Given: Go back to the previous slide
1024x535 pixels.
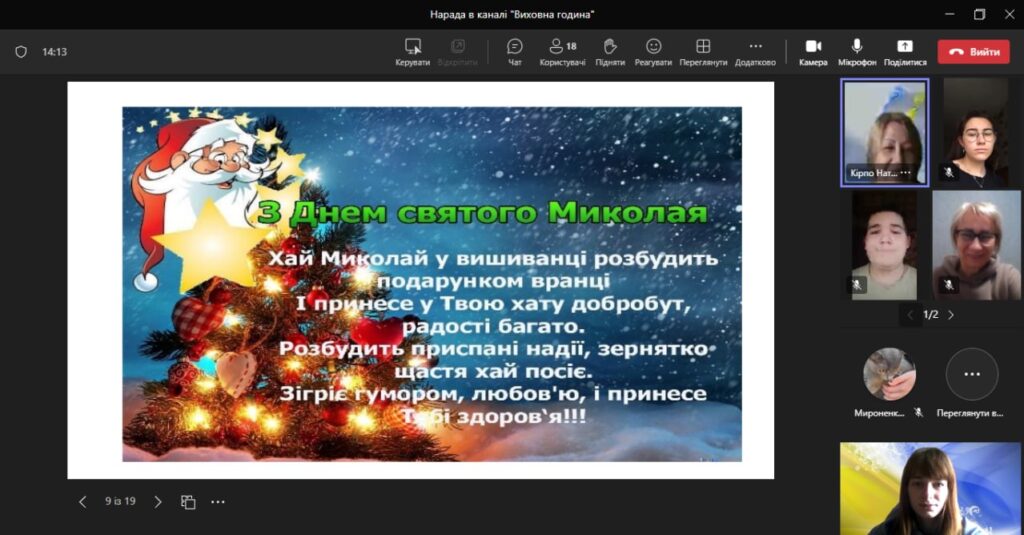Looking at the screenshot, I should click(x=83, y=502).
